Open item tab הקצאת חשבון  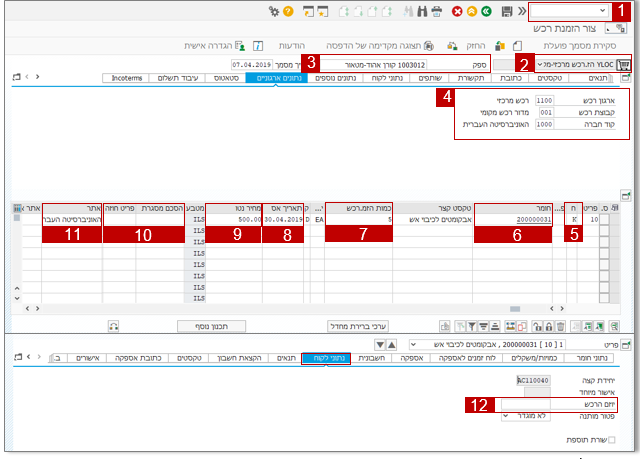(239, 358)
